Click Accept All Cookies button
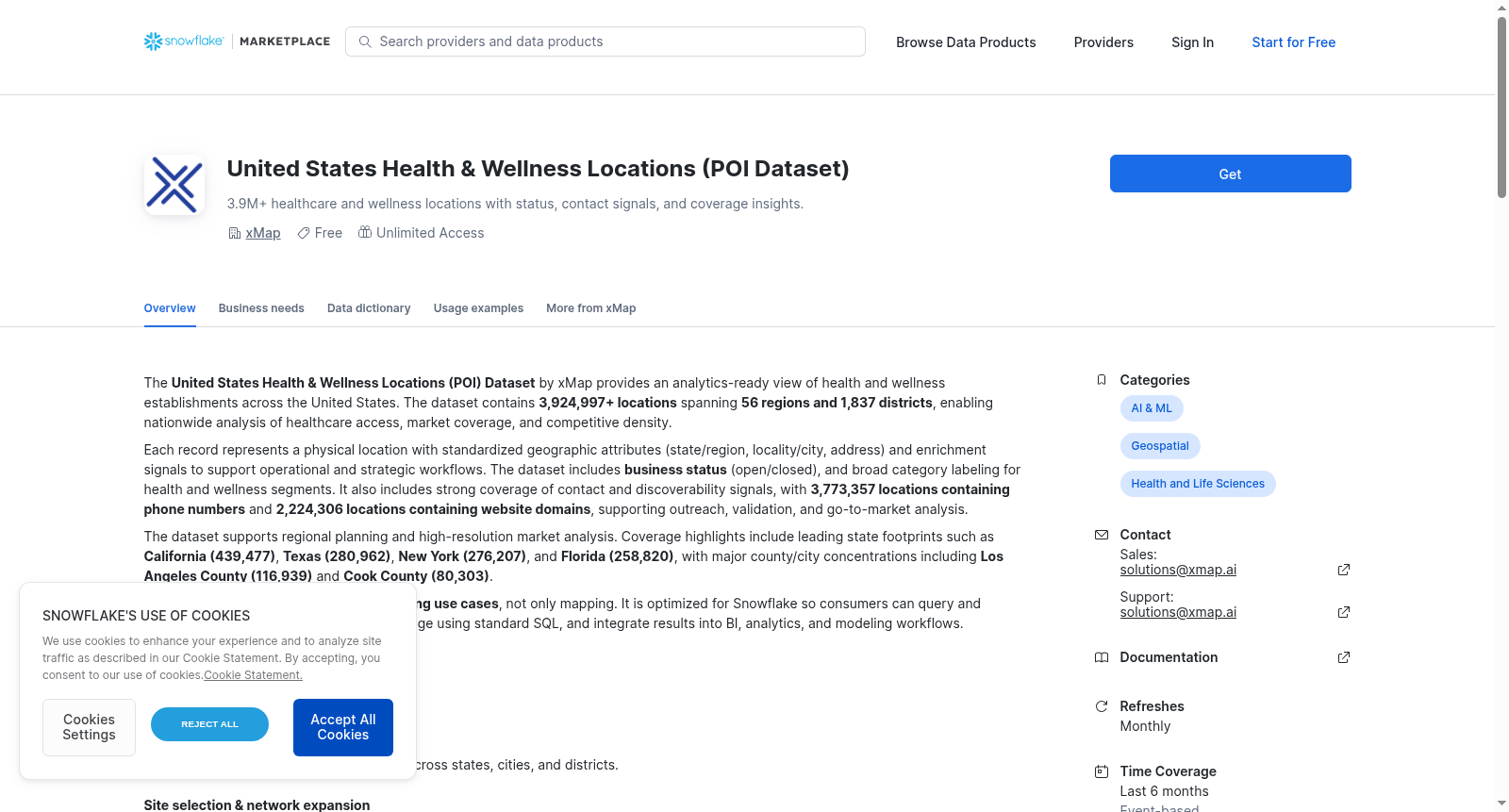The image size is (1509, 812). click(343, 727)
